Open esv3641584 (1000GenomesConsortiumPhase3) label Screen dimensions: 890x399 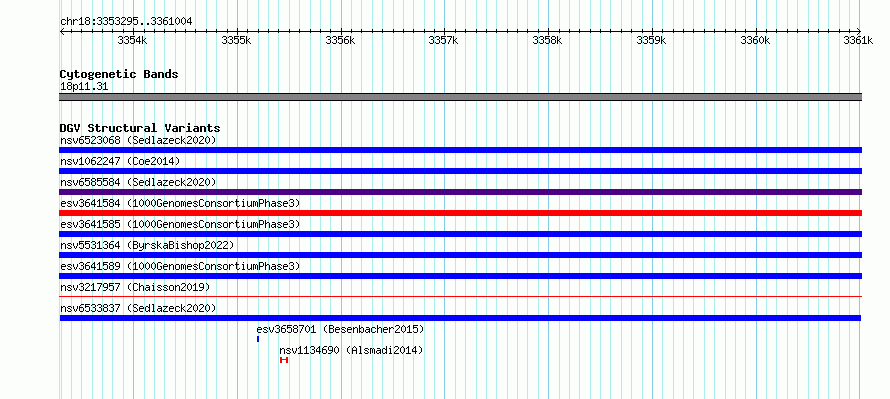coord(180,203)
